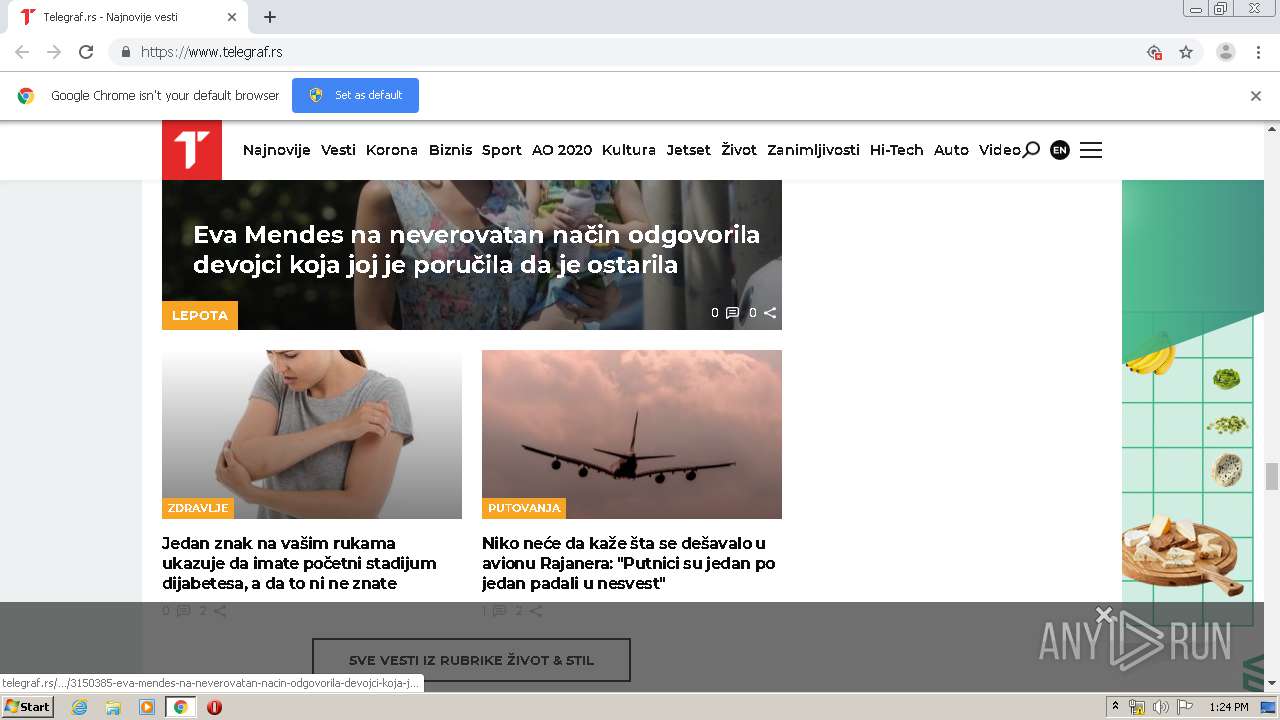Click the show desktop monitor tray icon

coord(1268,707)
